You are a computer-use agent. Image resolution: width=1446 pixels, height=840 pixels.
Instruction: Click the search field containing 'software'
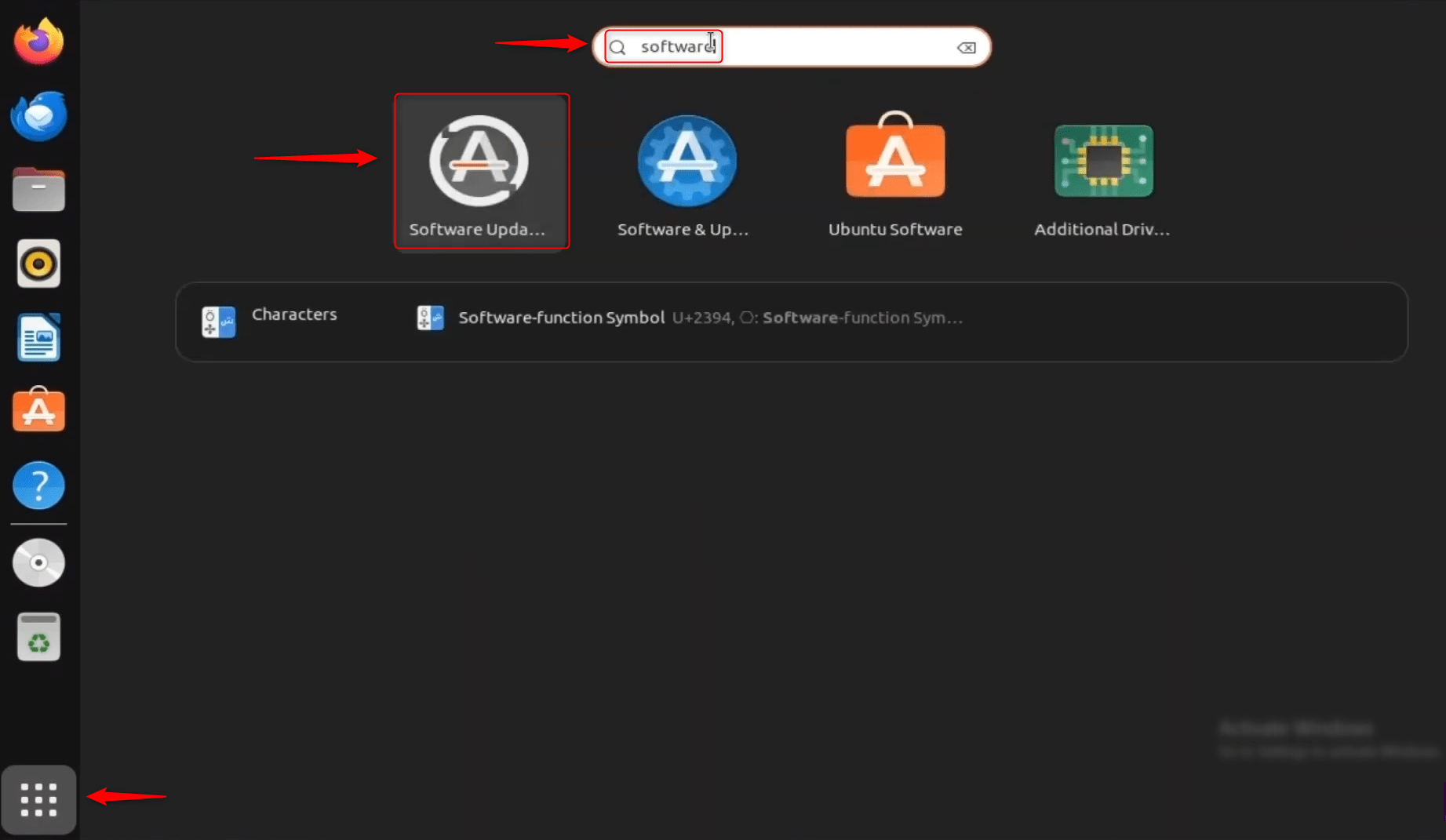(x=792, y=47)
